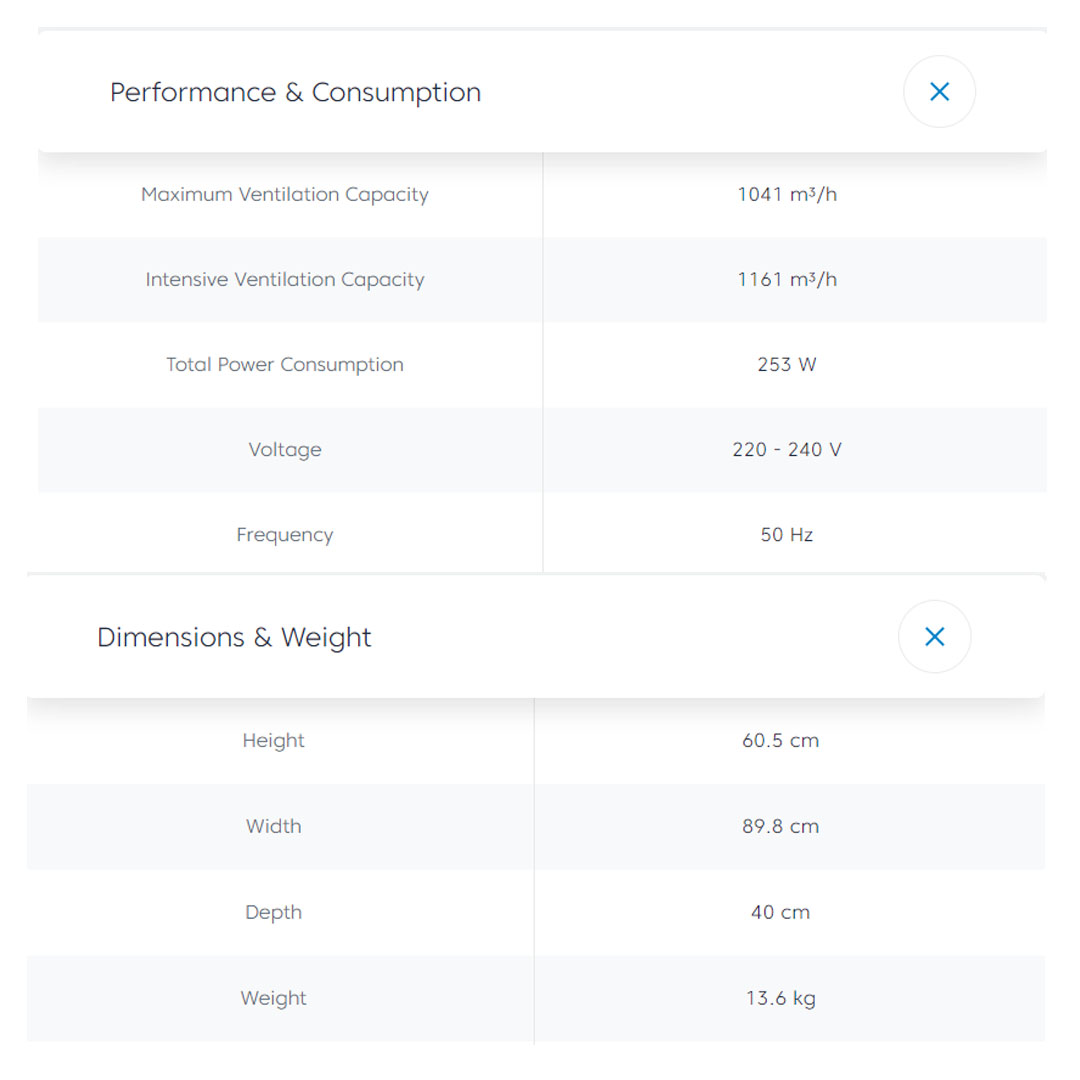Click the Height row label
1080x1080 pixels.
(x=273, y=741)
